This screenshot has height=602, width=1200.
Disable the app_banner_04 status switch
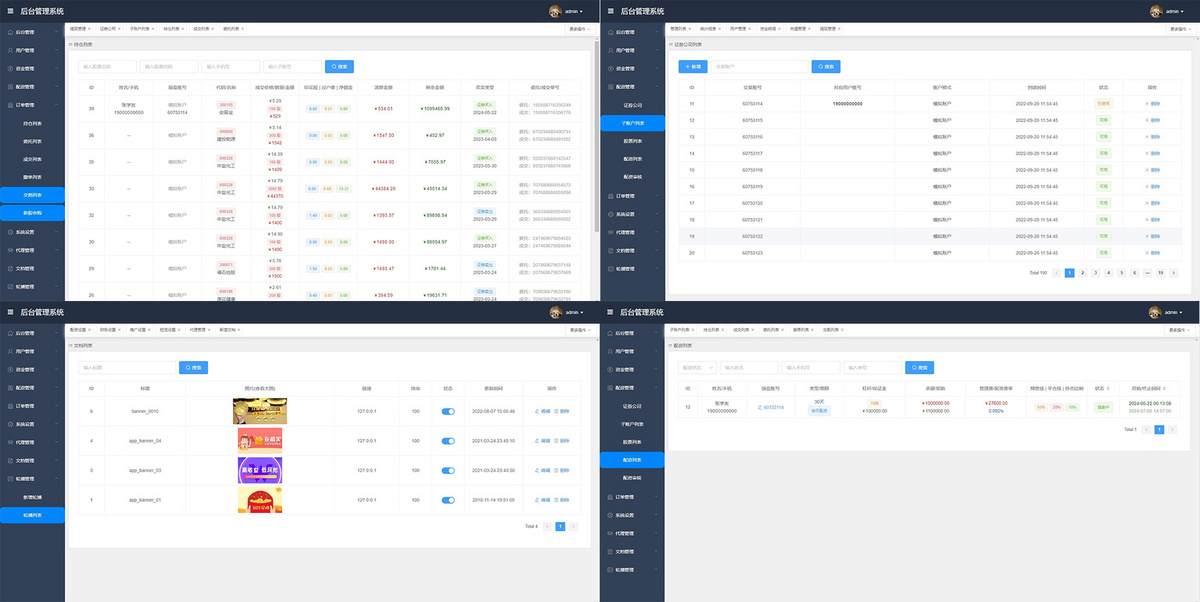[448, 440]
